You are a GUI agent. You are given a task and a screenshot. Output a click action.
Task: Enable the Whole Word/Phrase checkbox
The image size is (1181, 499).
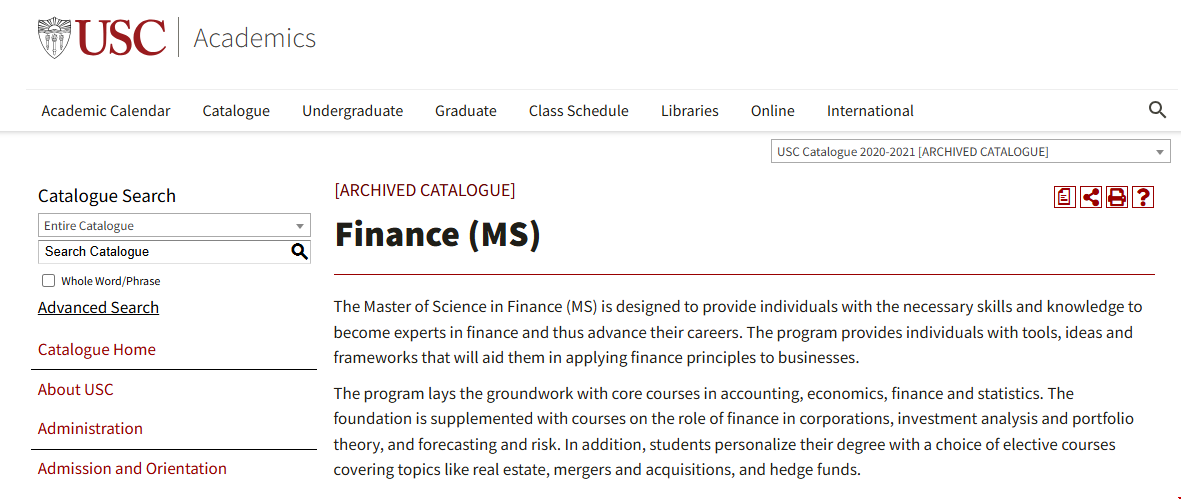pos(48,281)
